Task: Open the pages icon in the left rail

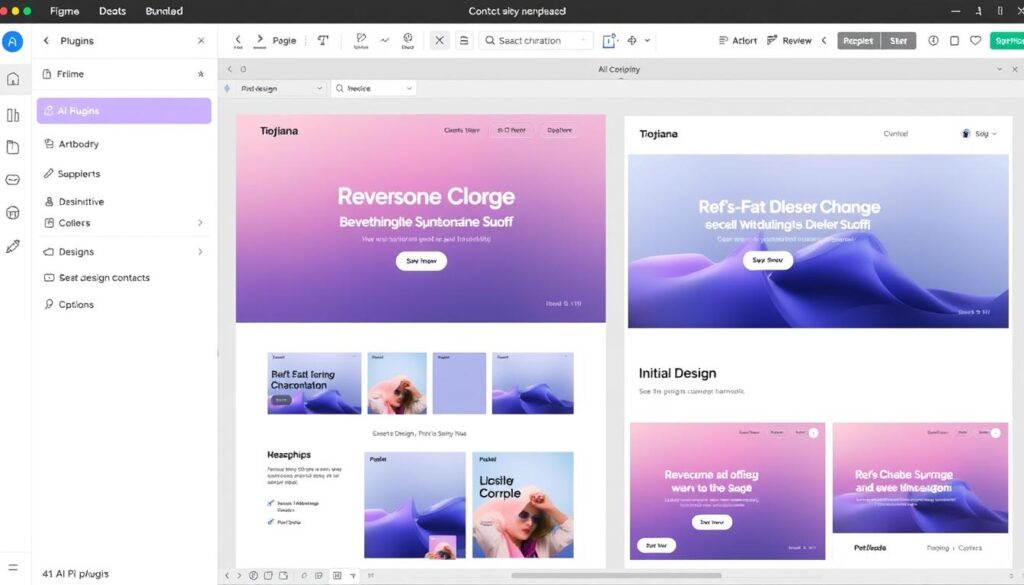Action: [12, 147]
